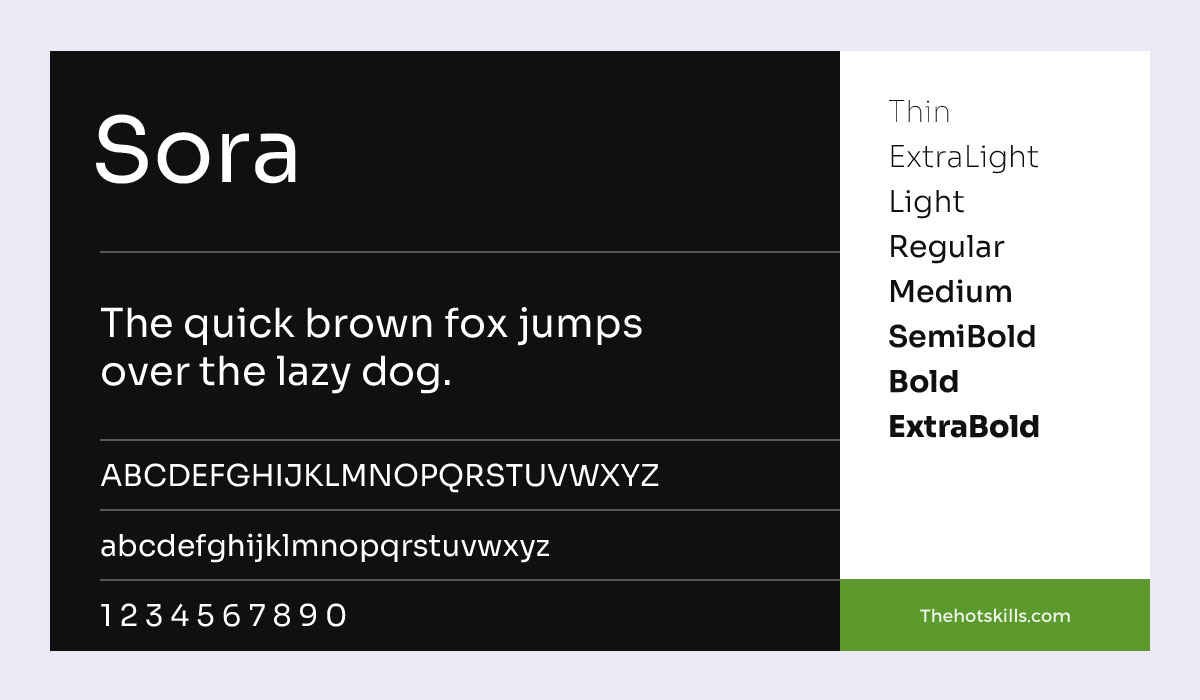Pick the Medium weight label
The image size is (1200, 700).
(950, 292)
